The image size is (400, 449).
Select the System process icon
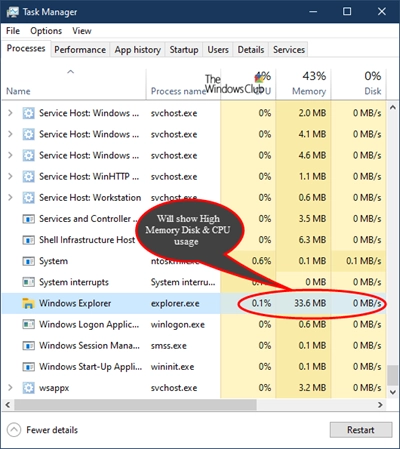coord(28,261)
